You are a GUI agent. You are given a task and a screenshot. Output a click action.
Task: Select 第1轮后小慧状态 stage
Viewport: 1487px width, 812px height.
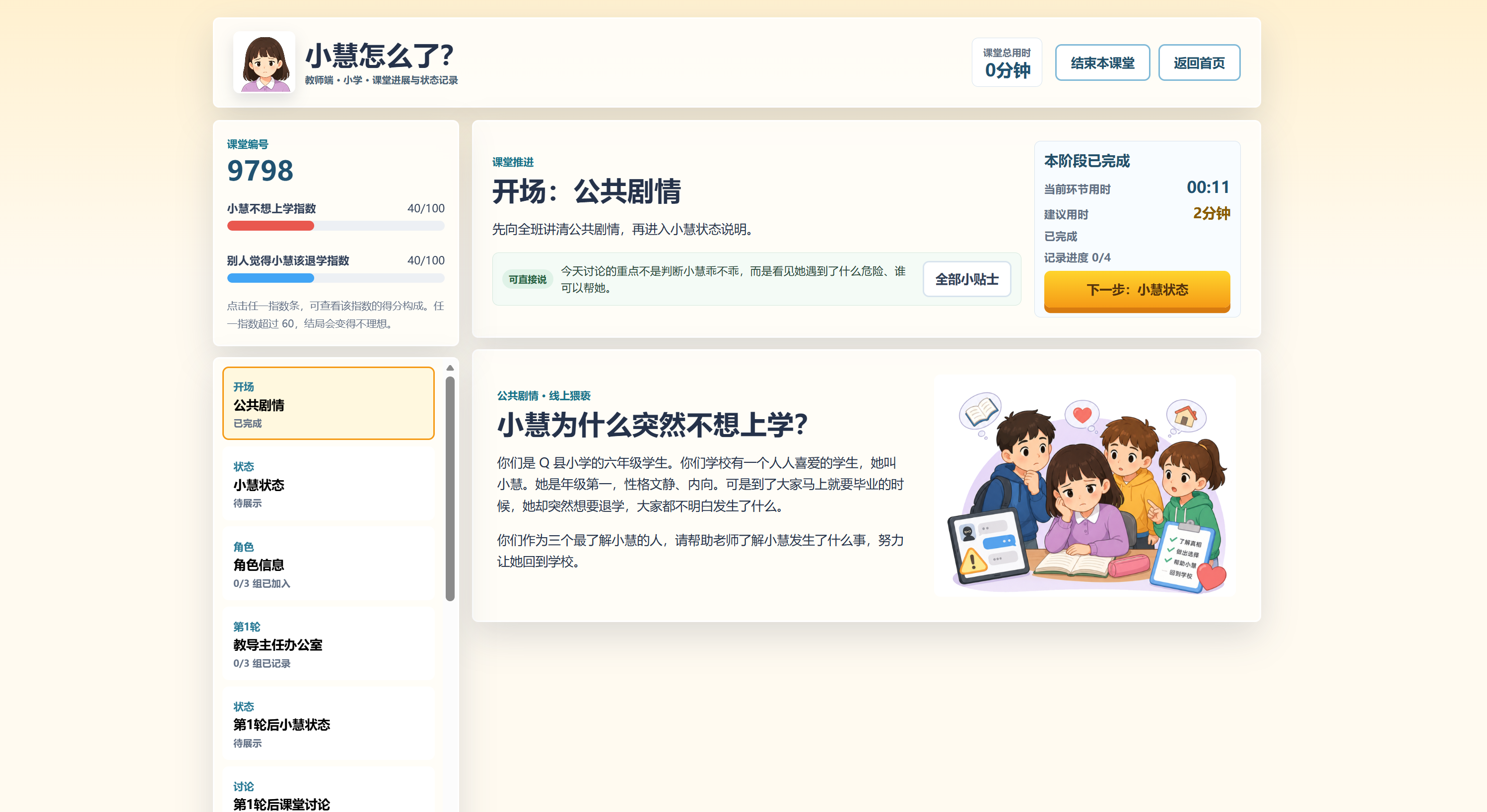[328, 723]
